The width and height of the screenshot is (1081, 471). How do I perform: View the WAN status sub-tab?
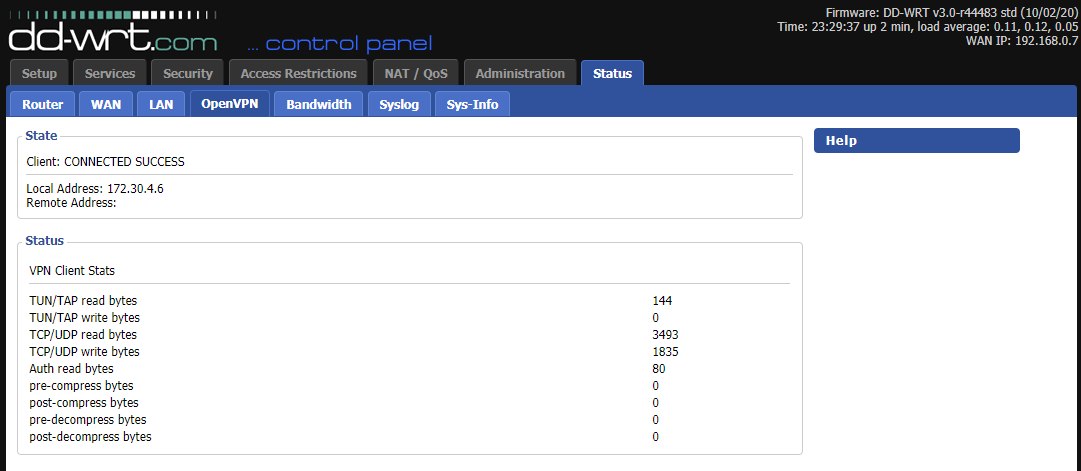pos(106,104)
